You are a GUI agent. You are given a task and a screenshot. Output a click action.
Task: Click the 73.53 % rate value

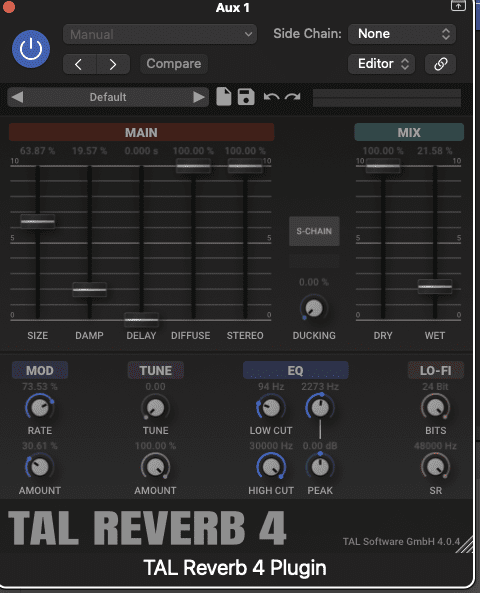40,387
